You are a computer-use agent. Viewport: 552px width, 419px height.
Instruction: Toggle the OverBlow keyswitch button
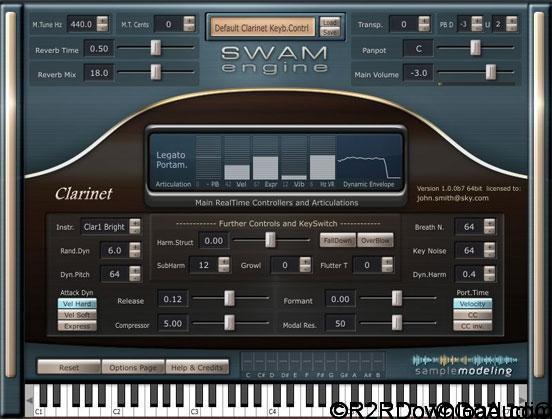(375, 240)
